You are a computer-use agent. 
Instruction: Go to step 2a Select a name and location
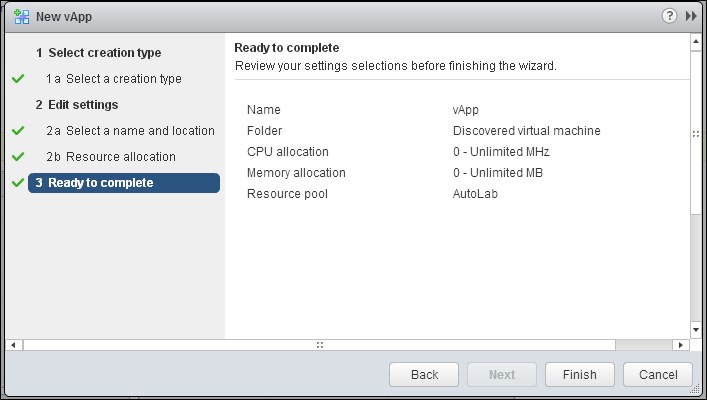tap(130, 130)
